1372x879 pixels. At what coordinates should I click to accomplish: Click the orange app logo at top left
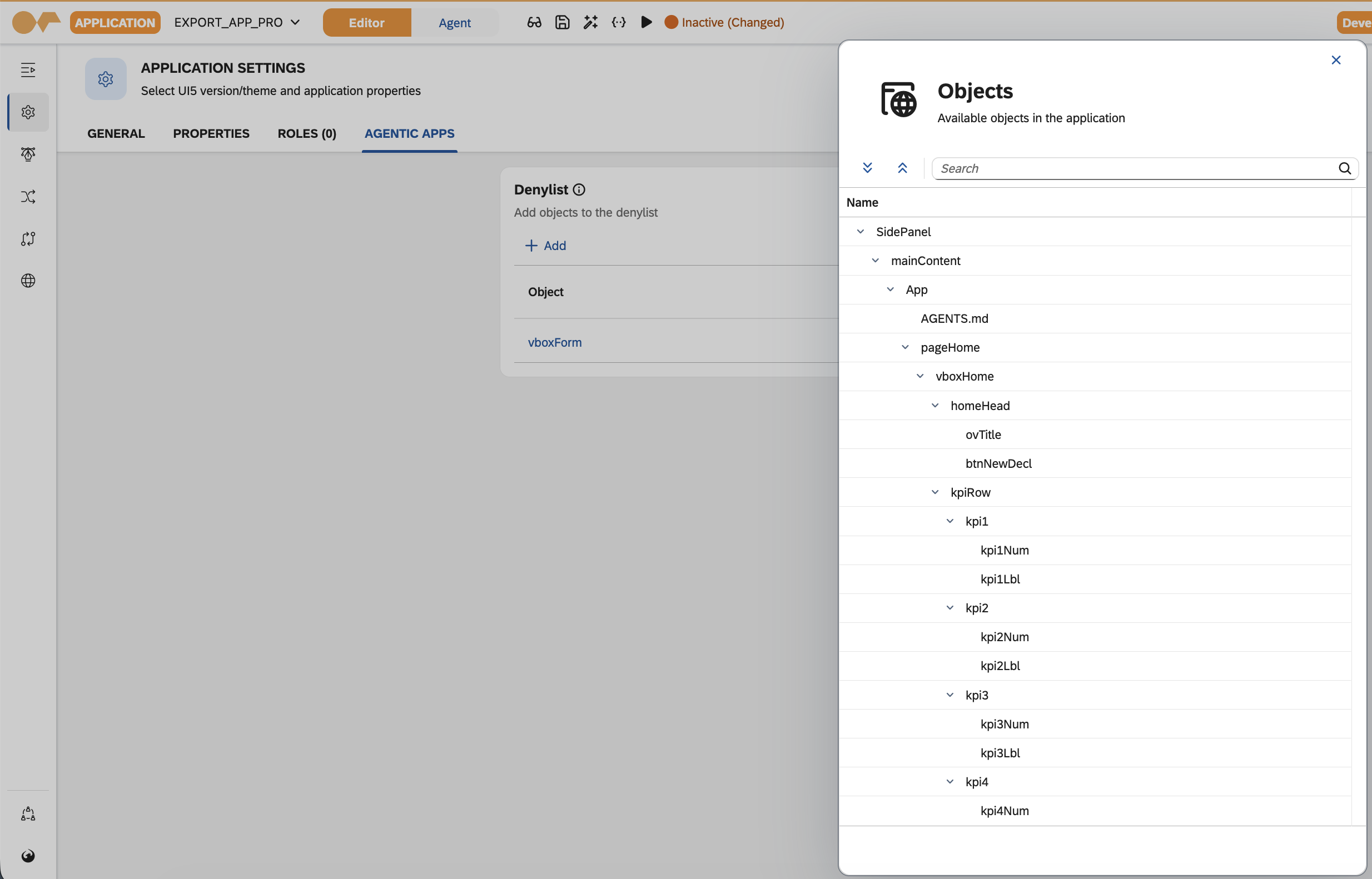[x=36, y=22]
